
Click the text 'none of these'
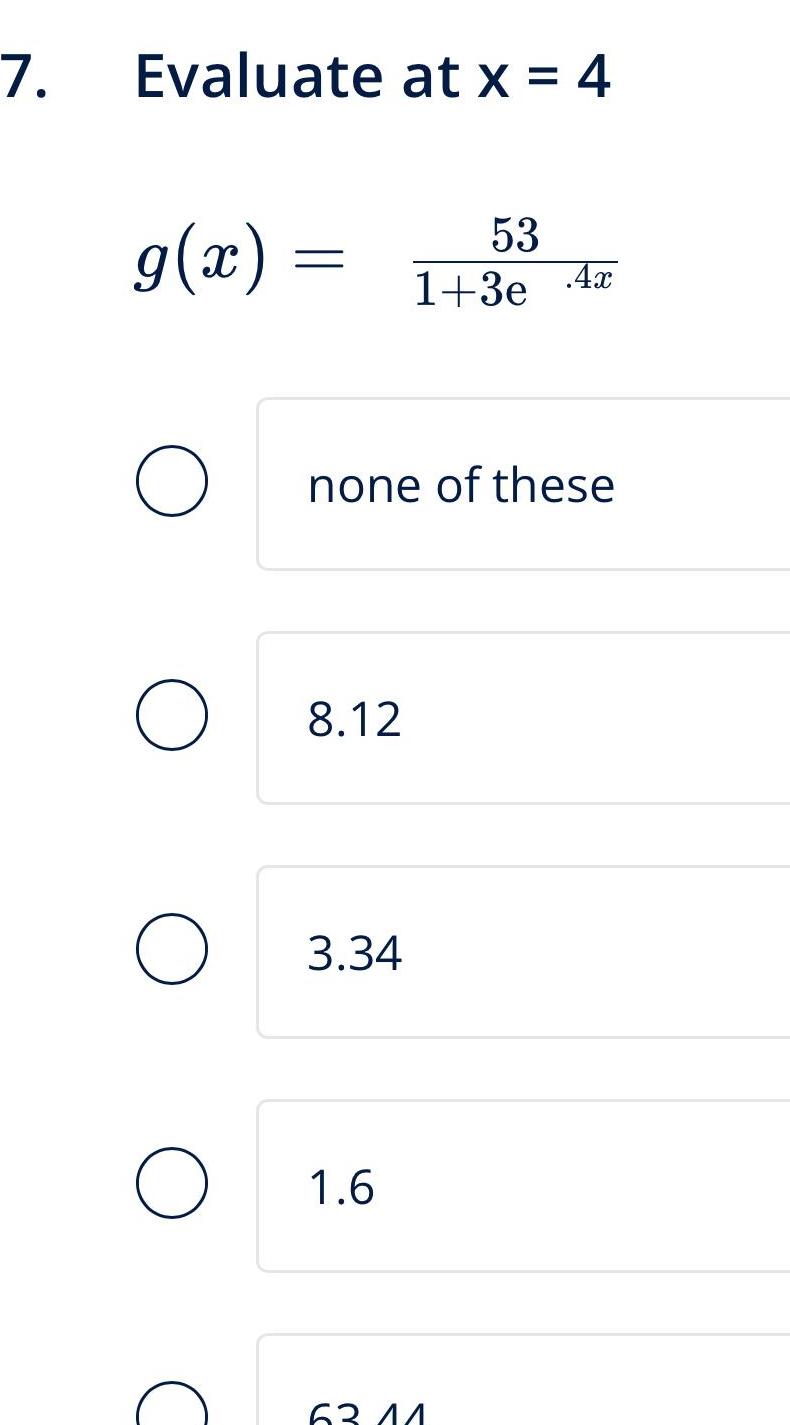coord(461,485)
